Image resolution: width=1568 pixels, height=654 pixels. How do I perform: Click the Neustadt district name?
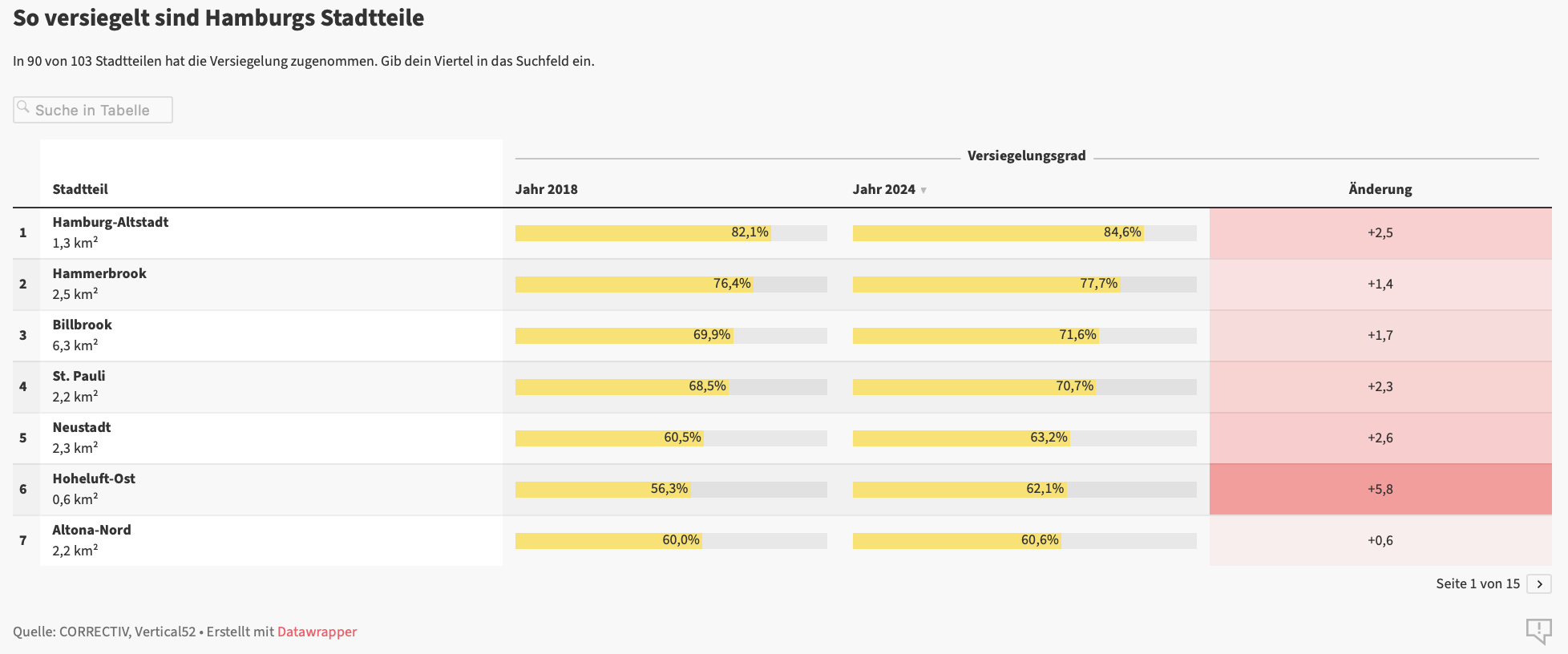point(82,427)
